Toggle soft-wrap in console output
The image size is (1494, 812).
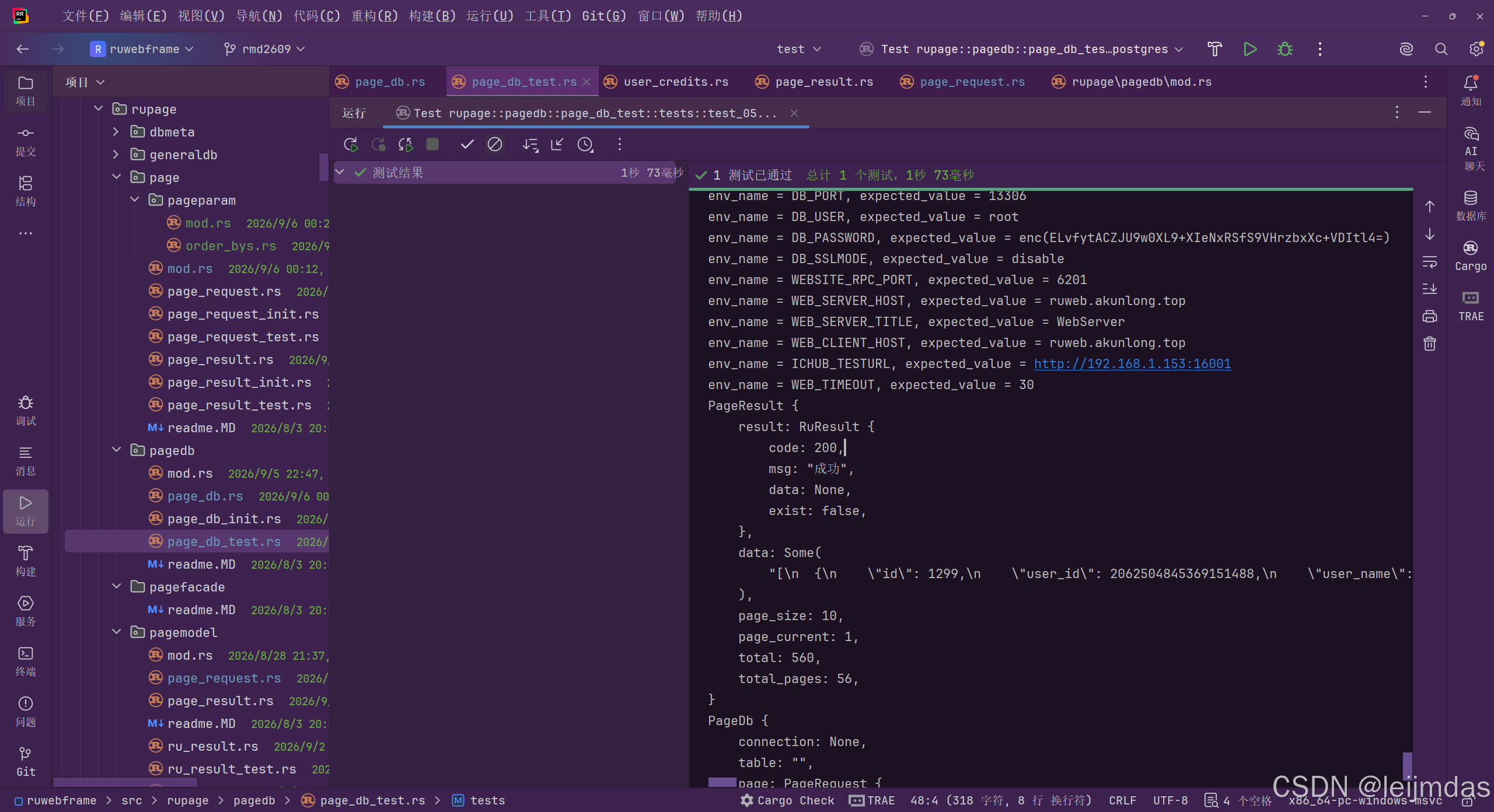pyautogui.click(x=1430, y=262)
